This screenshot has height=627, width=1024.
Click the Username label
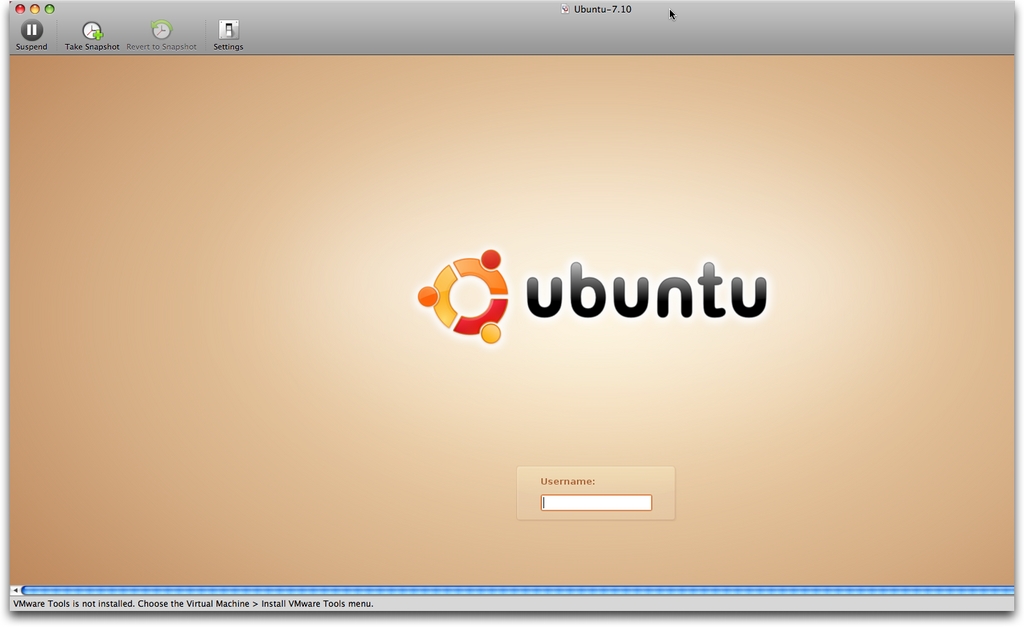coord(567,481)
